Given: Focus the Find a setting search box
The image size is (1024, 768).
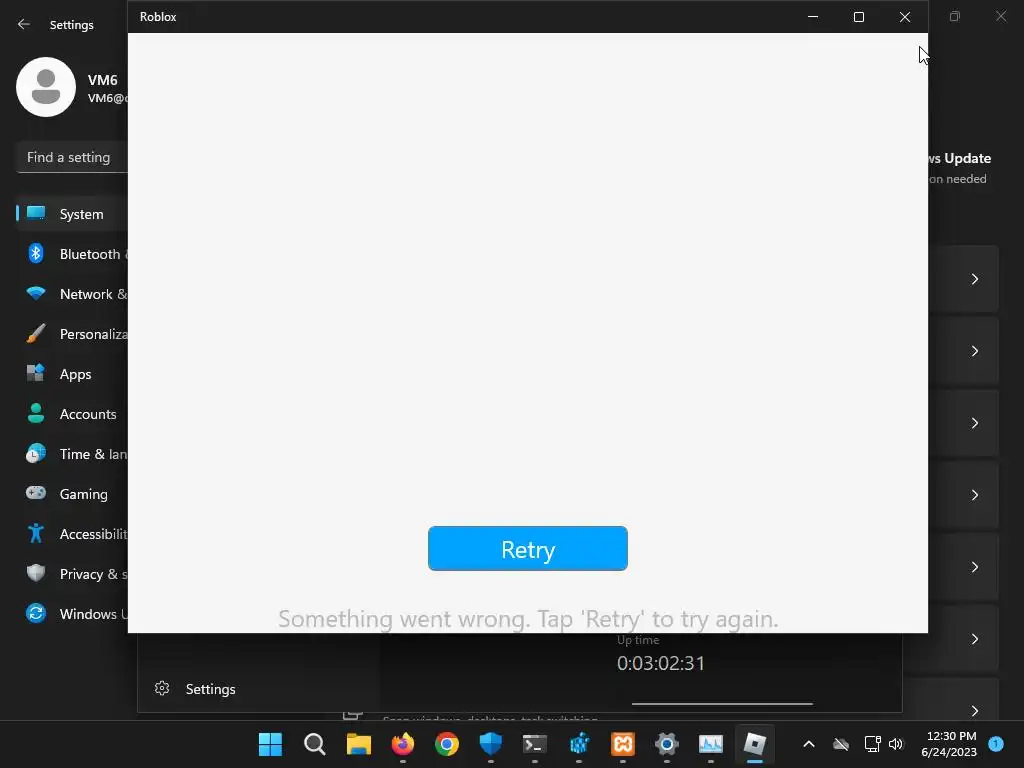Looking at the screenshot, I should 72,157.
